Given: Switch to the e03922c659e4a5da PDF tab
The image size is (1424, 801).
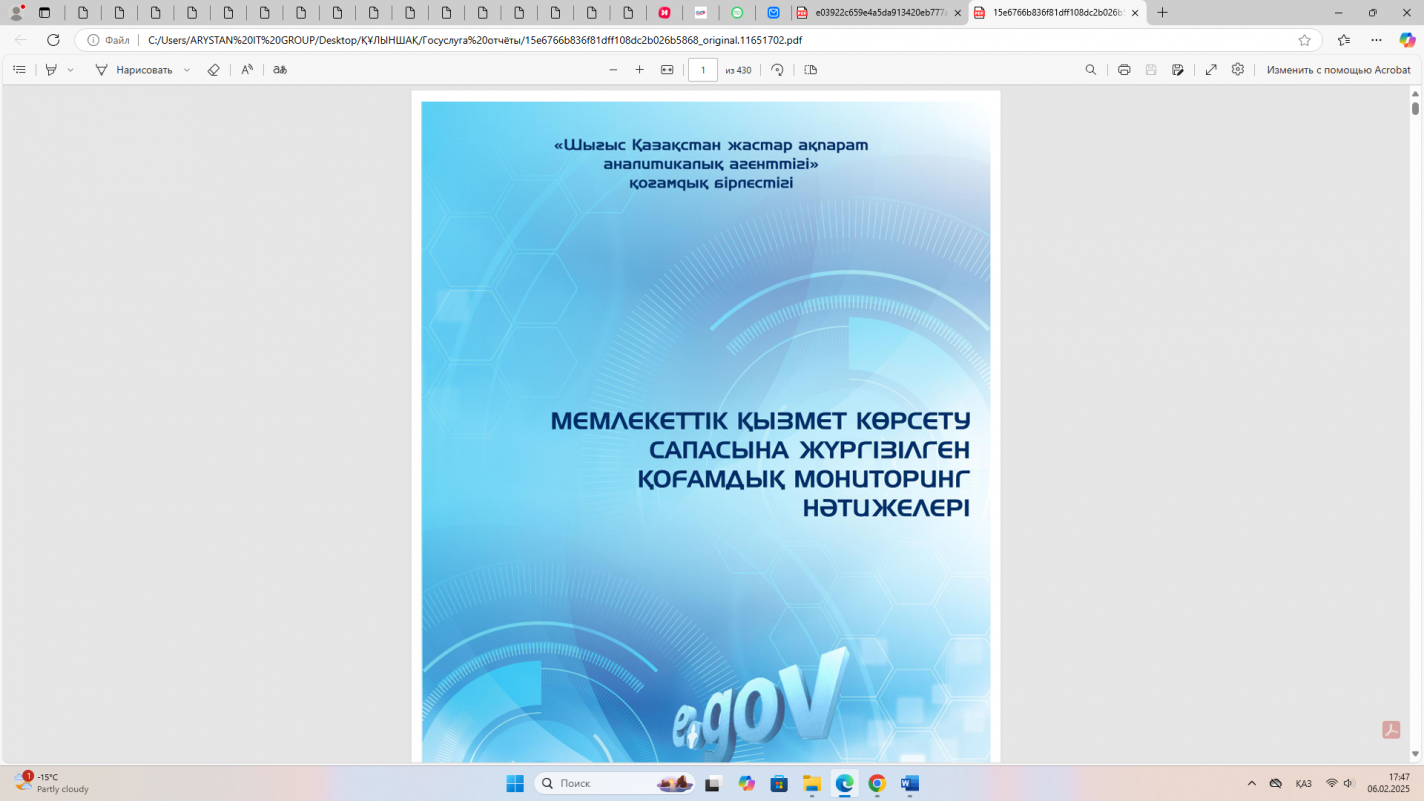Looking at the screenshot, I should tap(877, 13).
